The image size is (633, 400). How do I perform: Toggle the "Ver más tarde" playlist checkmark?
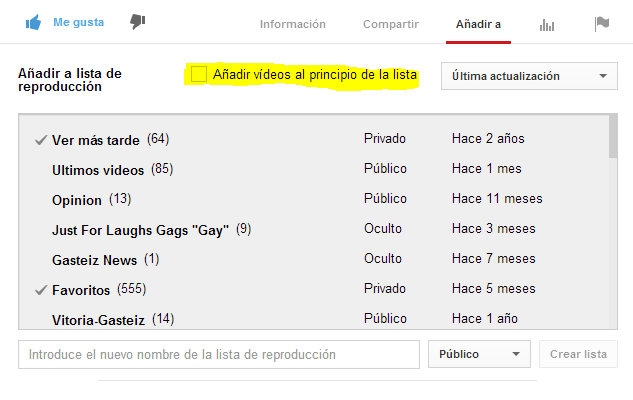coord(41,140)
